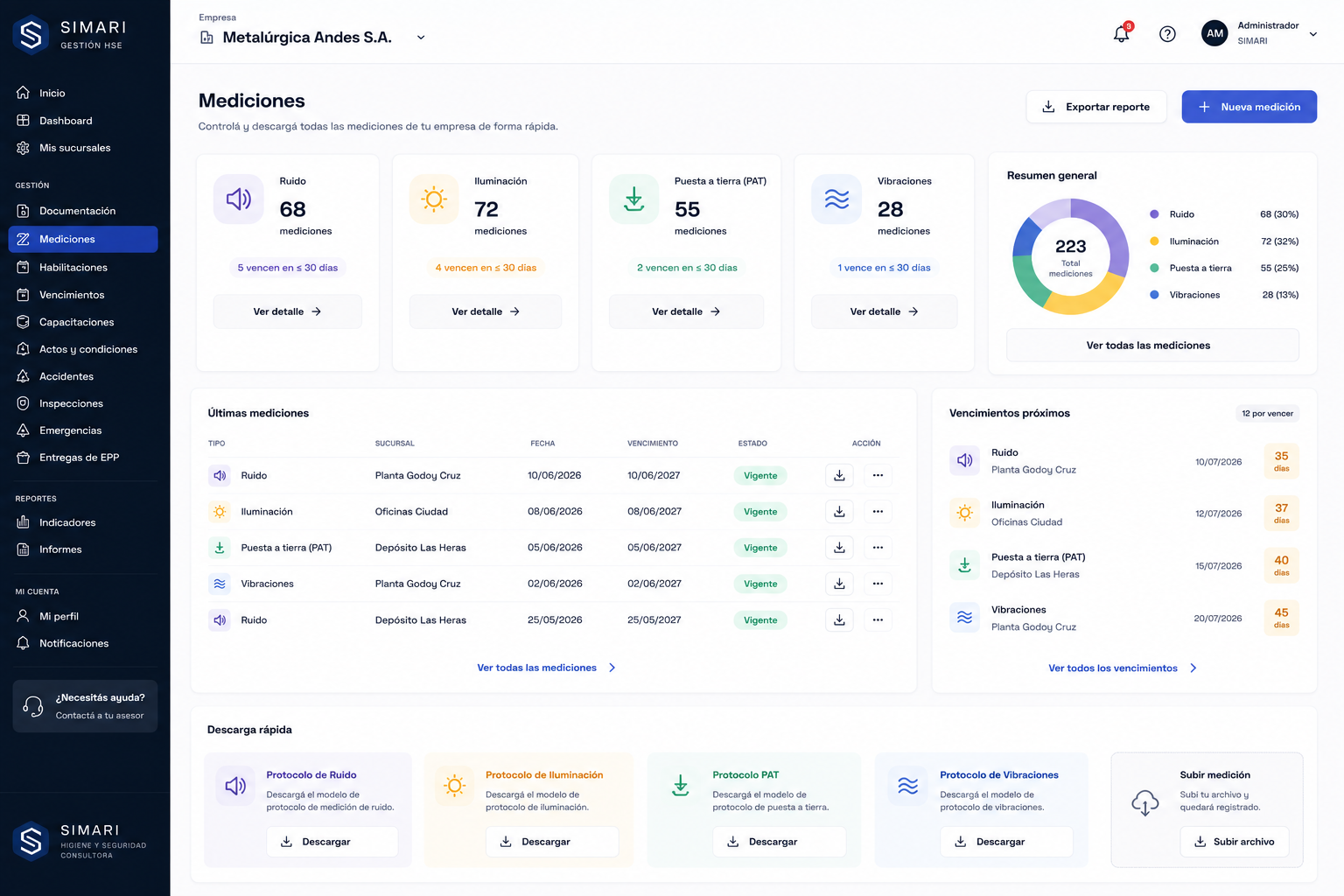The image size is (1344, 896).
Task: Click the upload cloud icon in Subir medición
Action: pos(1145,802)
